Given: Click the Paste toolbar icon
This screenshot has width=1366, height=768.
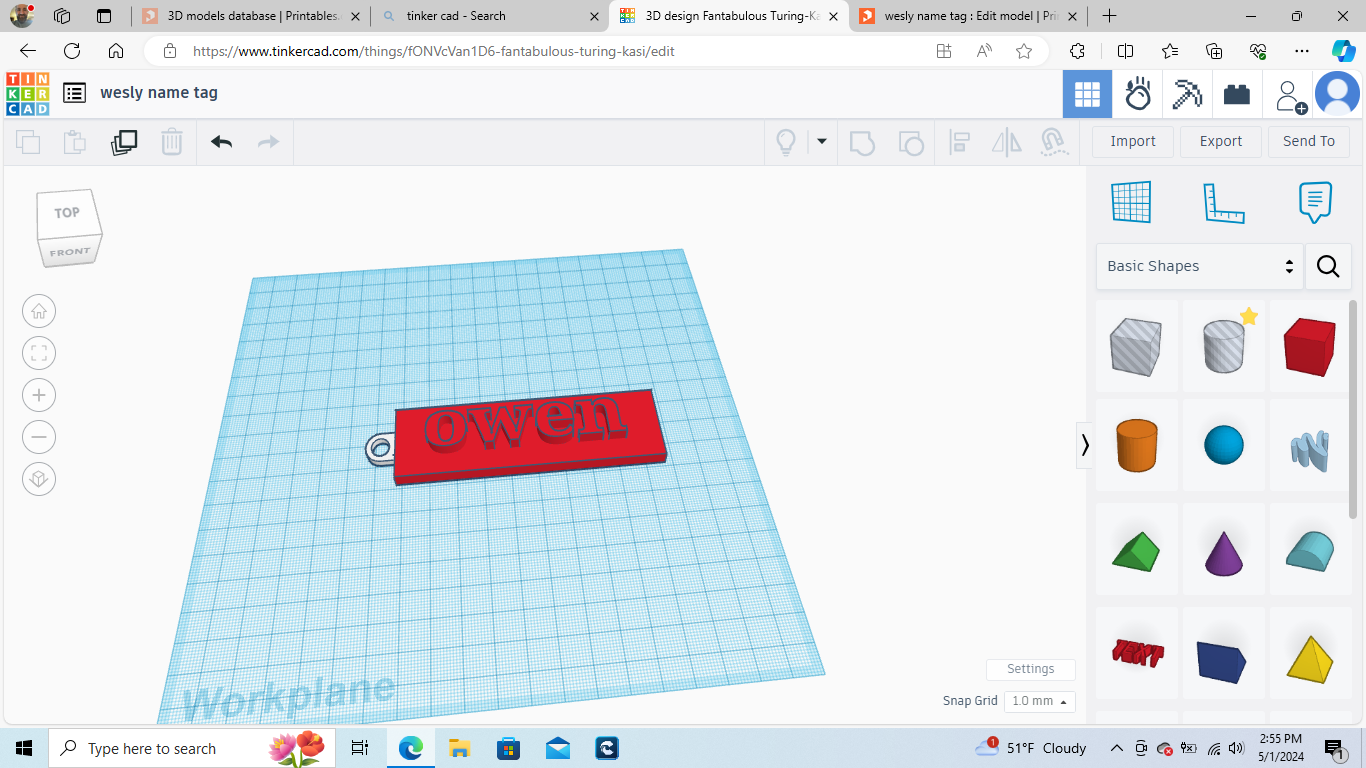Looking at the screenshot, I should click(75, 142).
